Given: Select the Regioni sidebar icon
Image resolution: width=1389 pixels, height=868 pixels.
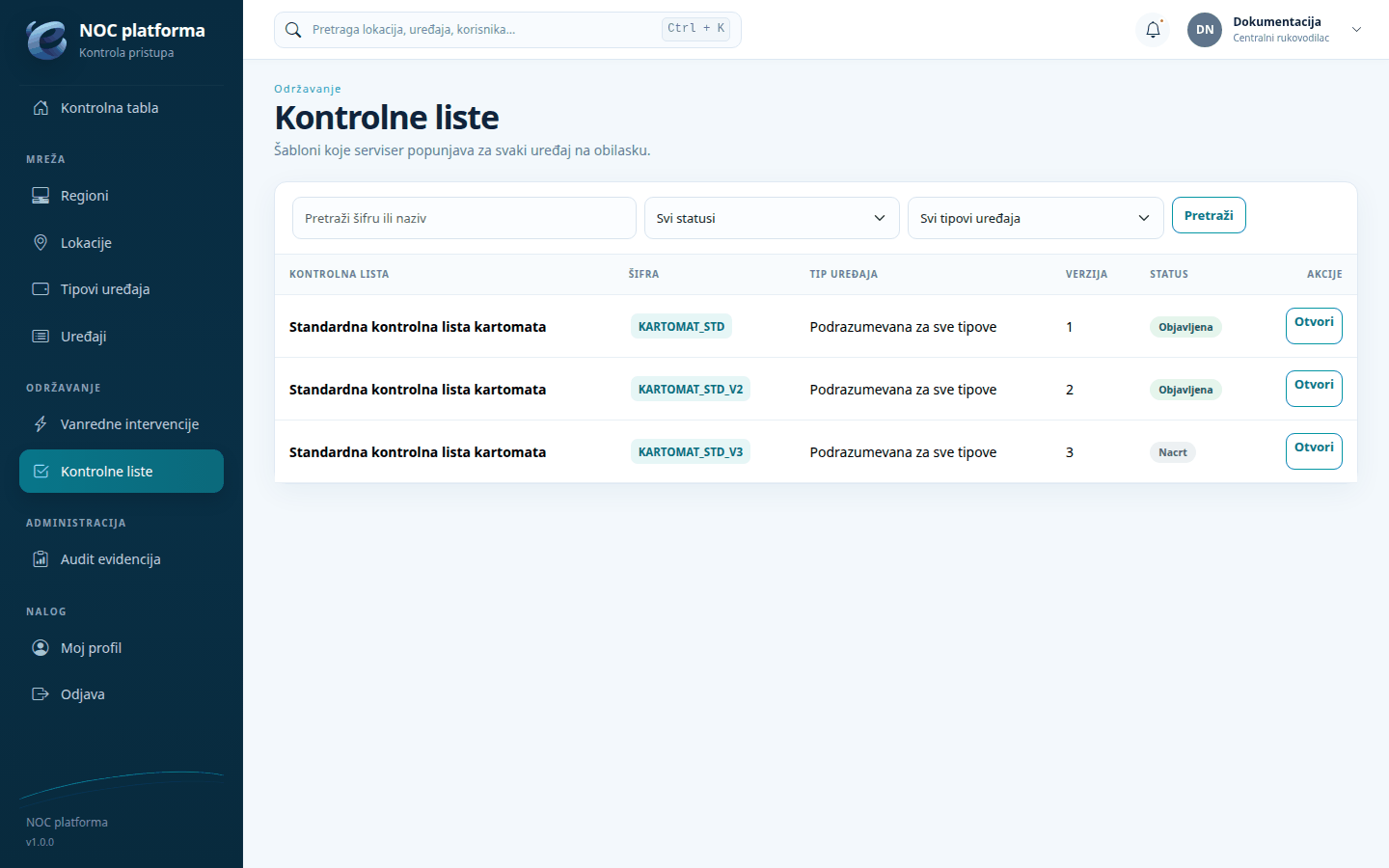Looking at the screenshot, I should coord(41,196).
